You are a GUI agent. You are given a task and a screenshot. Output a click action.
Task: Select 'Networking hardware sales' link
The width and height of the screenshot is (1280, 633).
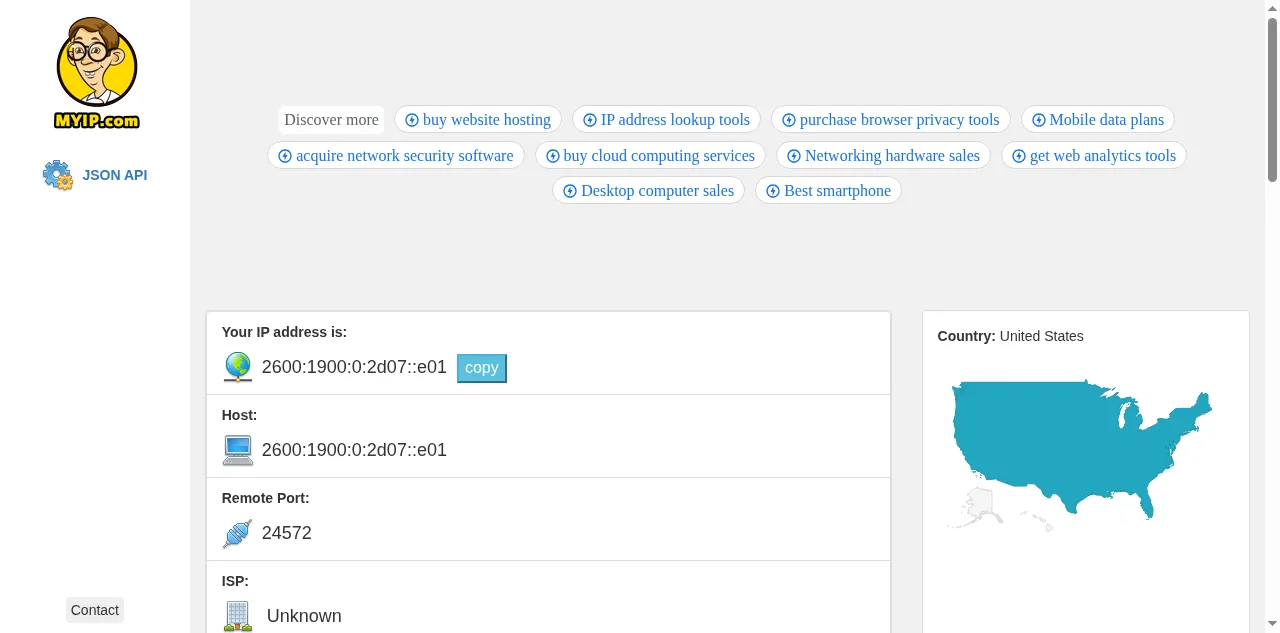(x=884, y=156)
